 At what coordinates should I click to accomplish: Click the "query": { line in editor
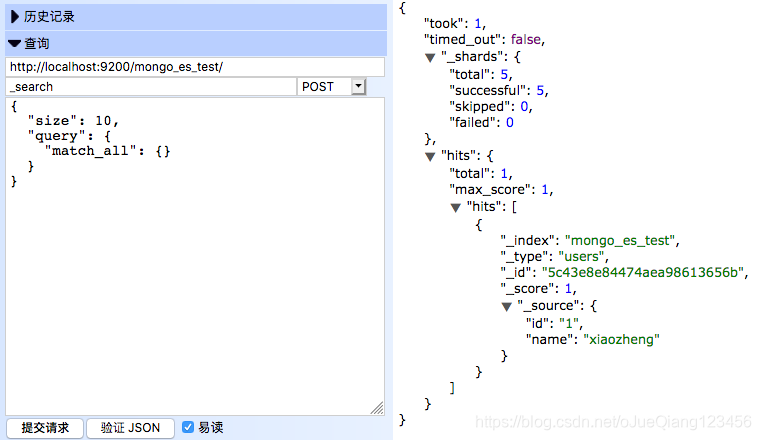click(x=69, y=136)
